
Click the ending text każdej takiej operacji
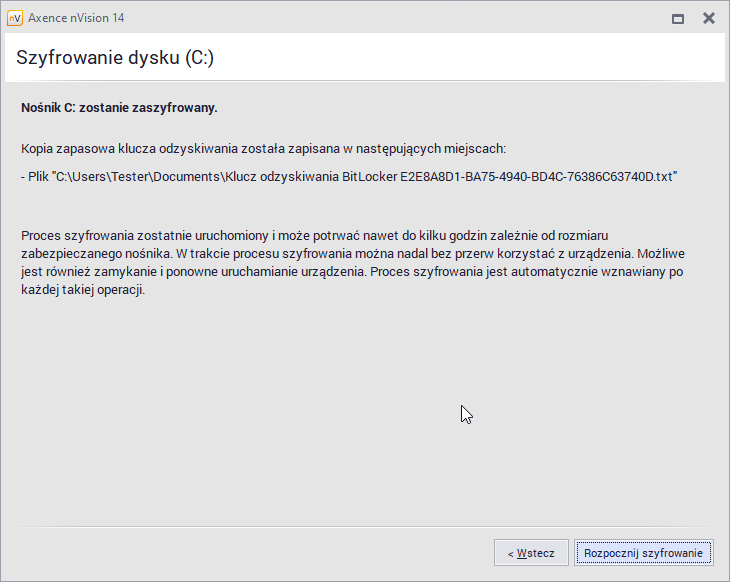pyautogui.click(x=83, y=290)
